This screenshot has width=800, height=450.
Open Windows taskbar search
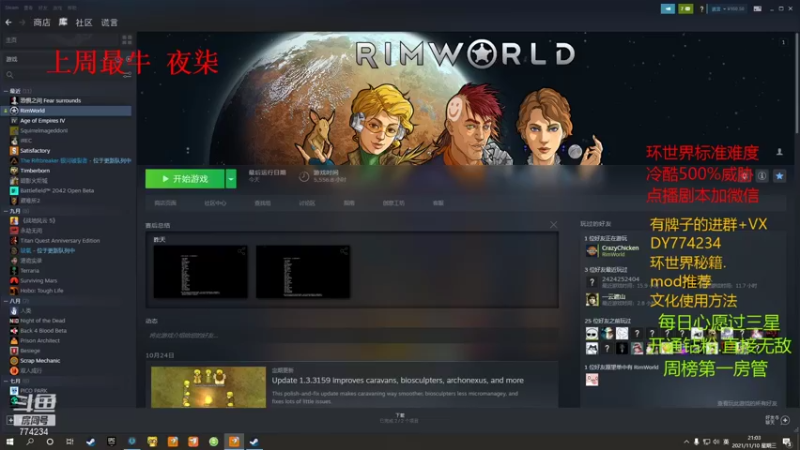pyautogui.click(x=30, y=442)
